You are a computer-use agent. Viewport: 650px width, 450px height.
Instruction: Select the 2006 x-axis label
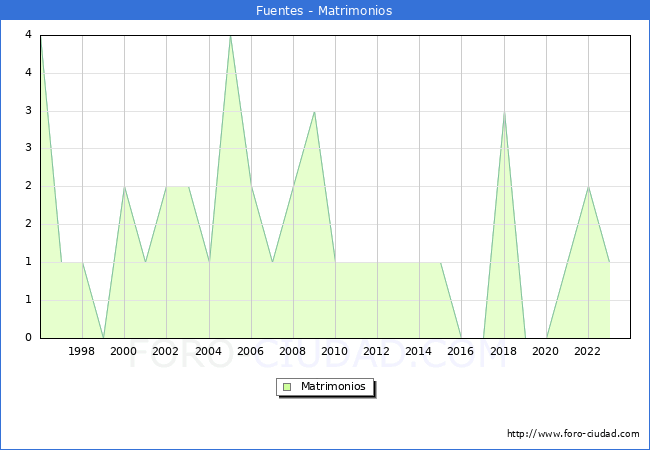point(250,351)
